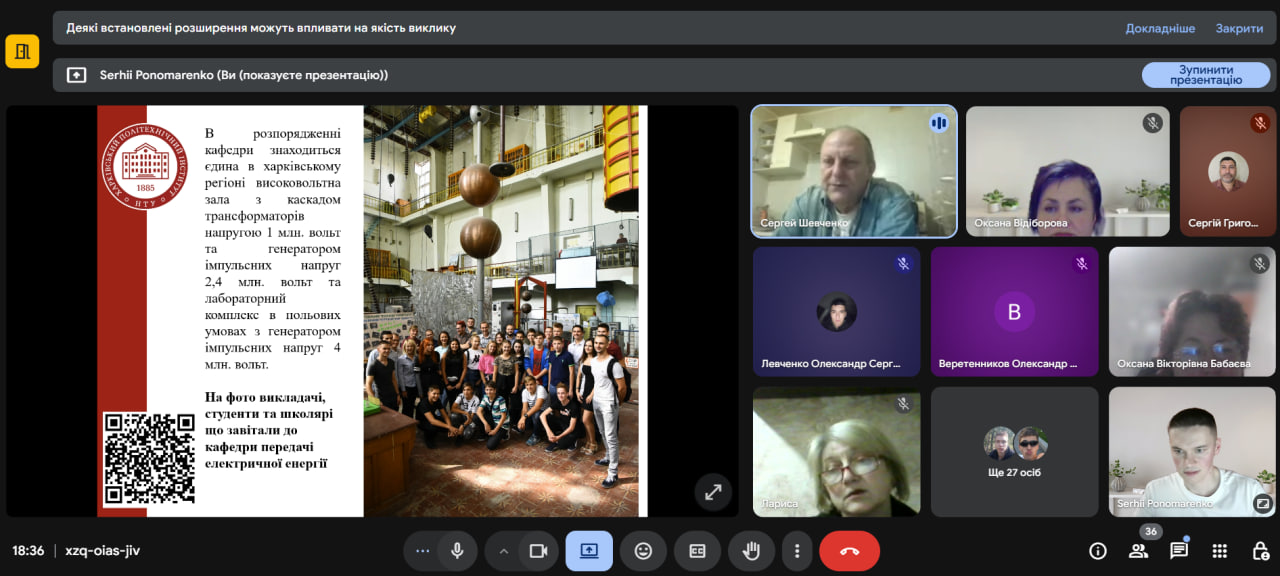Image resolution: width=1280 pixels, height=576 pixels.
Task: Toggle the camera button
Action: pyautogui.click(x=539, y=551)
